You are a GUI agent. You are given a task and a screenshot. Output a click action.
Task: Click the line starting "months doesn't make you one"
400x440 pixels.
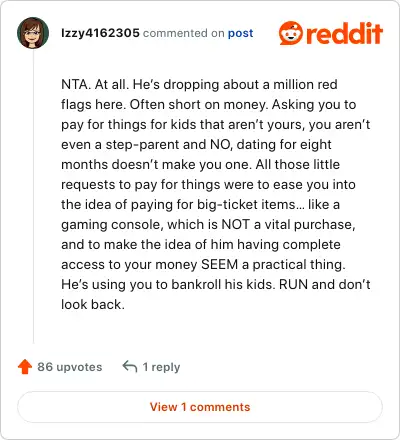coord(200,164)
